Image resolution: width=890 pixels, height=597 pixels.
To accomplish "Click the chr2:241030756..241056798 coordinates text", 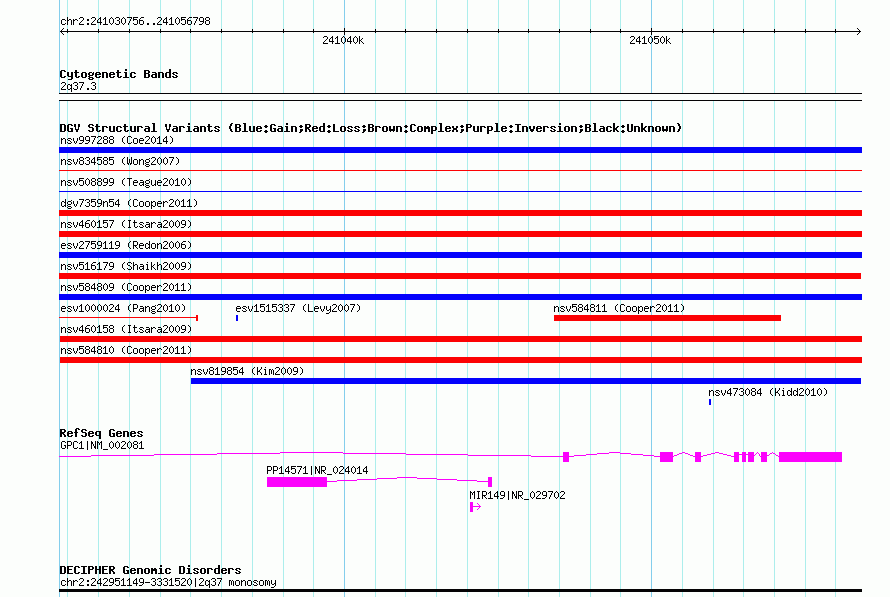I will tap(135, 21).
